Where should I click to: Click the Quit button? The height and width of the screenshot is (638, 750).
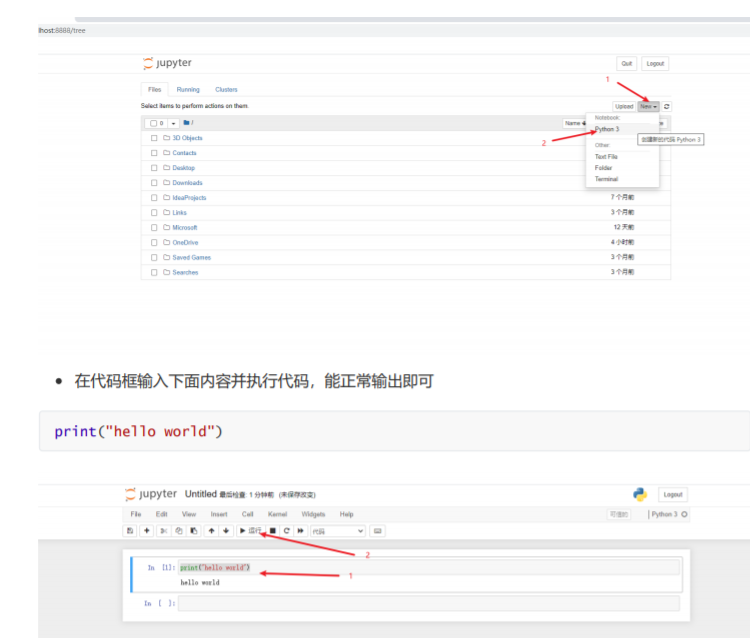tap(627, 64)
